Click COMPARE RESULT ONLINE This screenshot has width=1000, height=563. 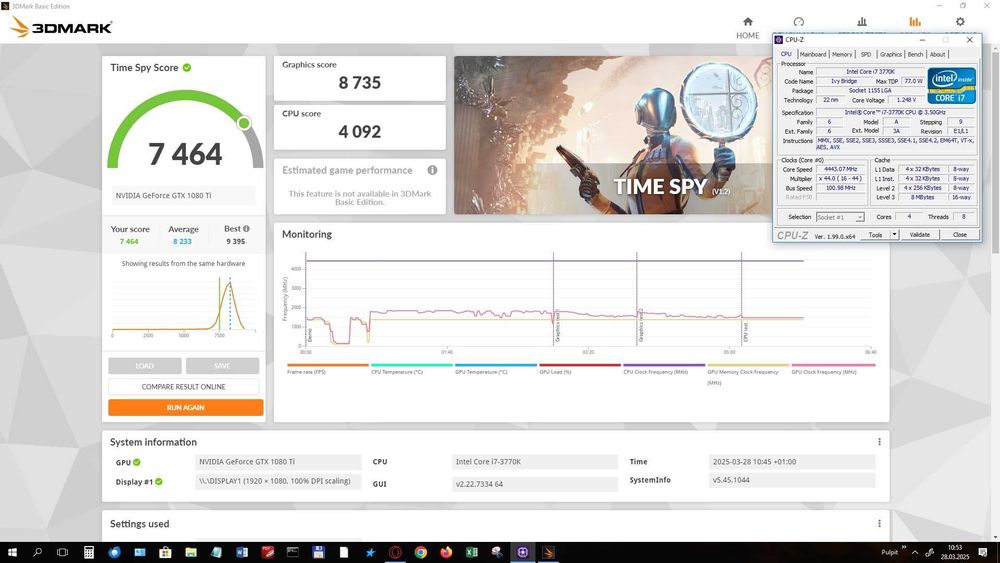coord(184,386)
